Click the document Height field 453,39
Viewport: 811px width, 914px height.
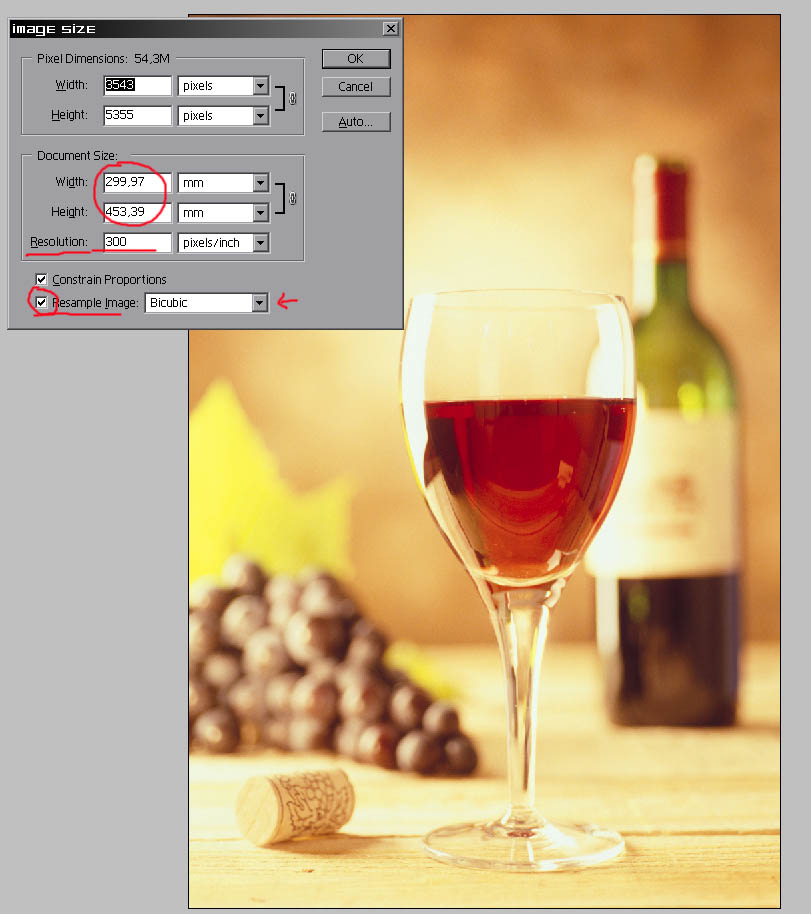coord(138,212)
